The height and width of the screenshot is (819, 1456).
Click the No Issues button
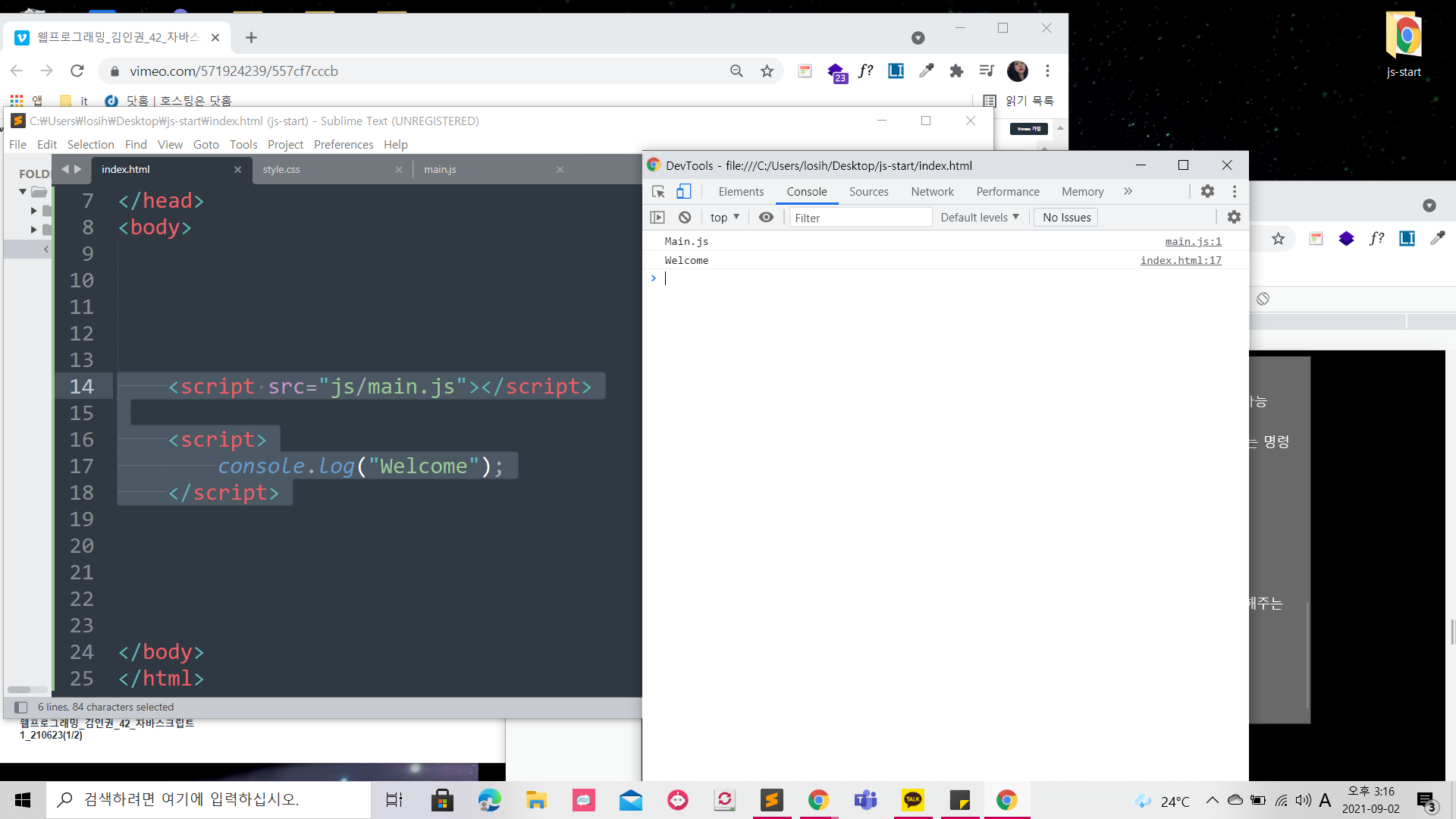click(1066, 218)
